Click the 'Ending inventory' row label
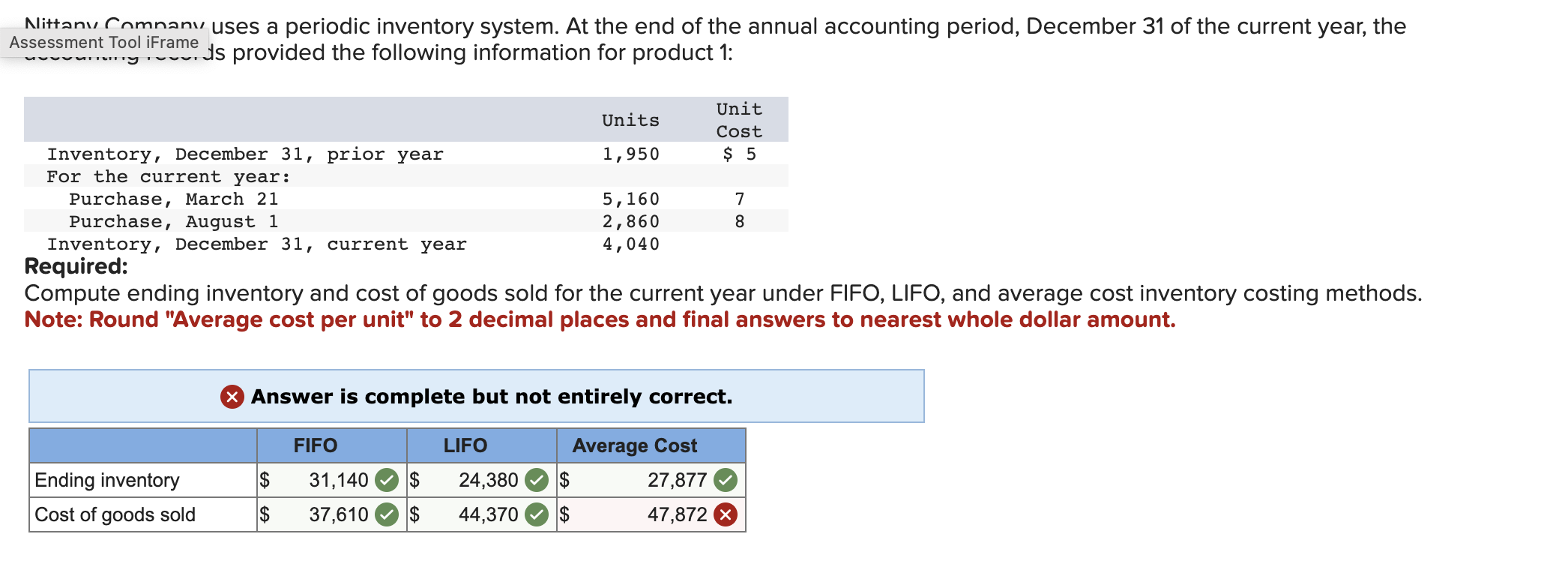 [107, 480]
